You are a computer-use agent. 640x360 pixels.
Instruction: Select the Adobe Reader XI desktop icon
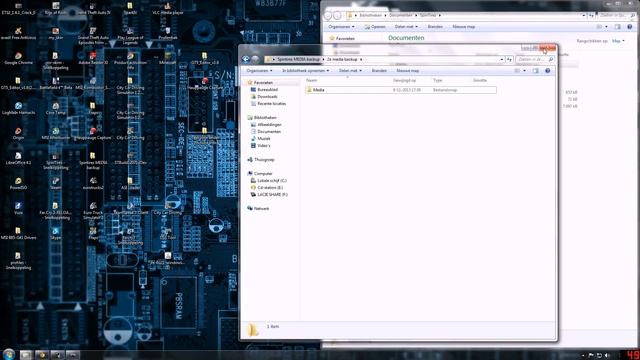pos(93,58)
